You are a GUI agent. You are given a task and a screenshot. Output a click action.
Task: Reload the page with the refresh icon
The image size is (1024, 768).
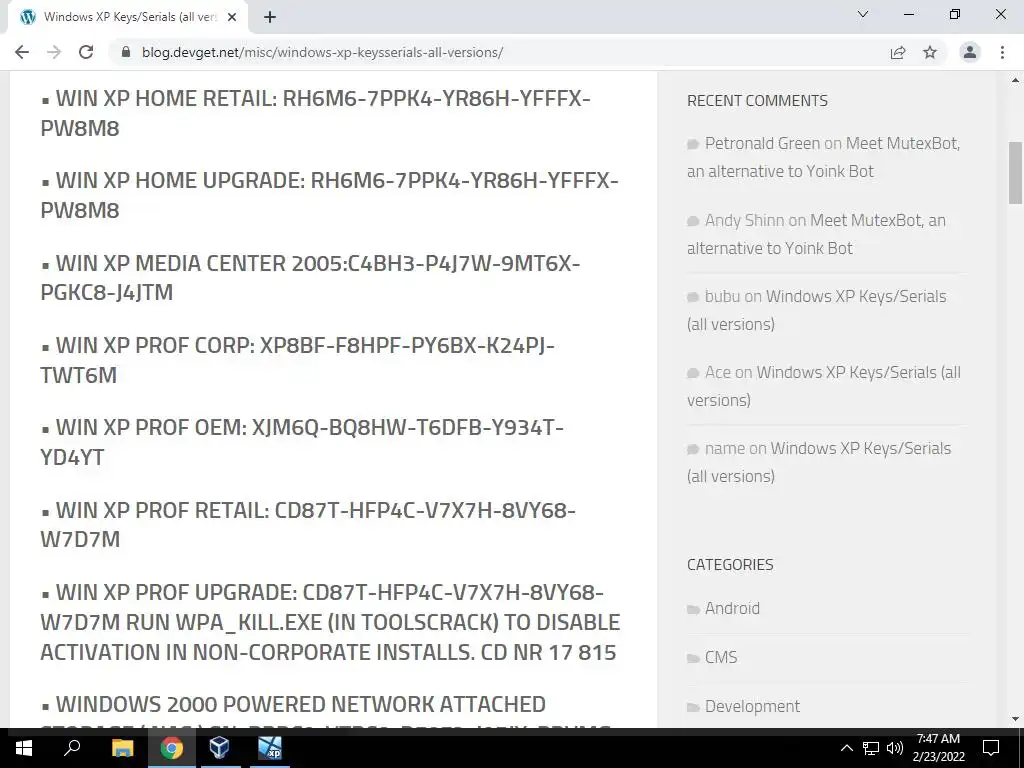pyautogui.click(x=86, y=52)
